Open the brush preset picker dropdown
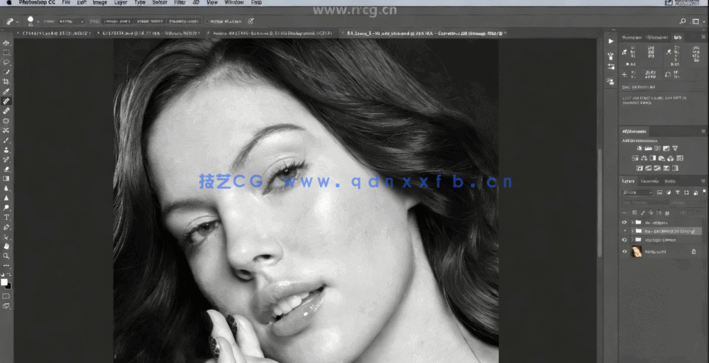 click(x=38, y=21)
